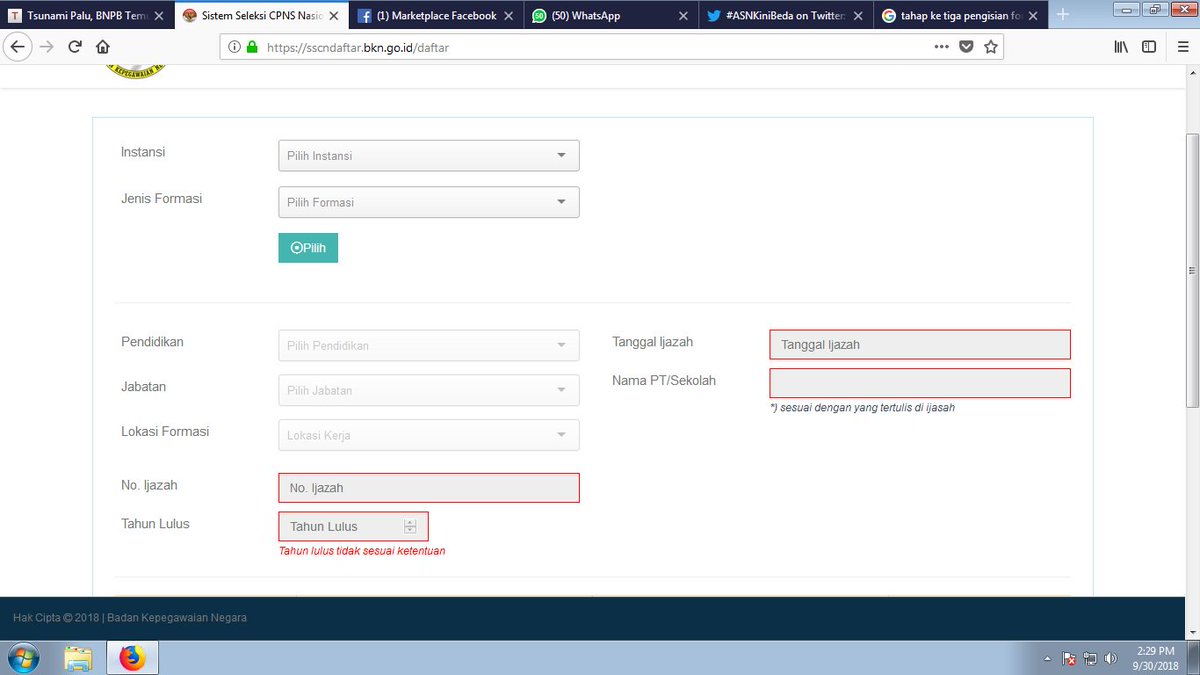Image resolution: width=1200 pixels, height=675 pixels.
Task: Click the scrollbar down arrow
Action: point(1191,631)
